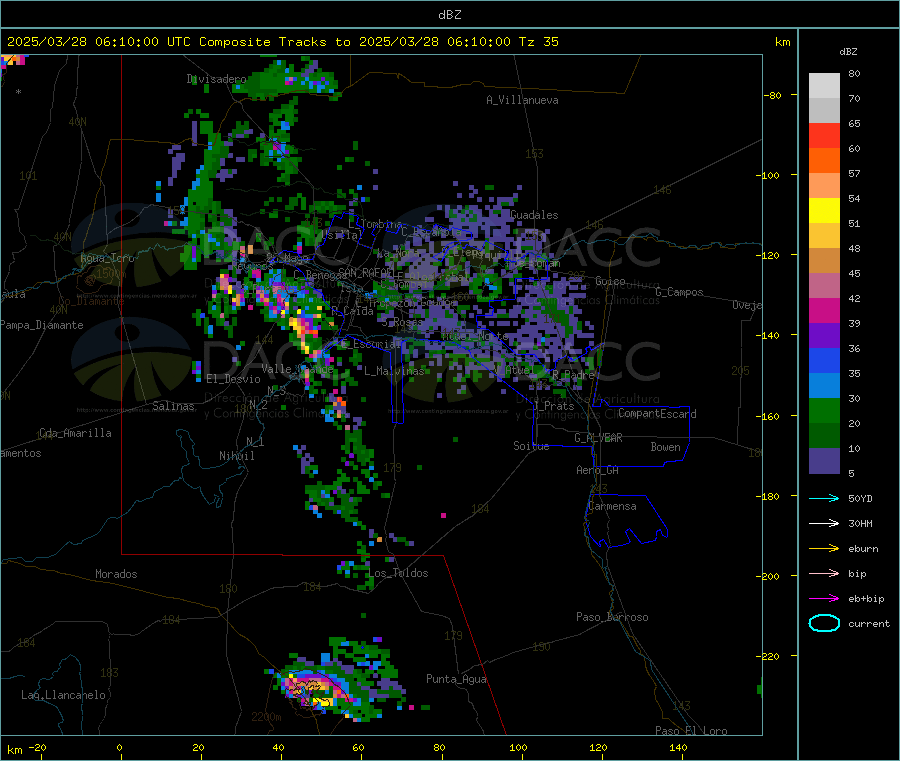Click the '60' tick on the horizontal km axis
The width and height of the screenshot is (900, 761).
(358, 747)
